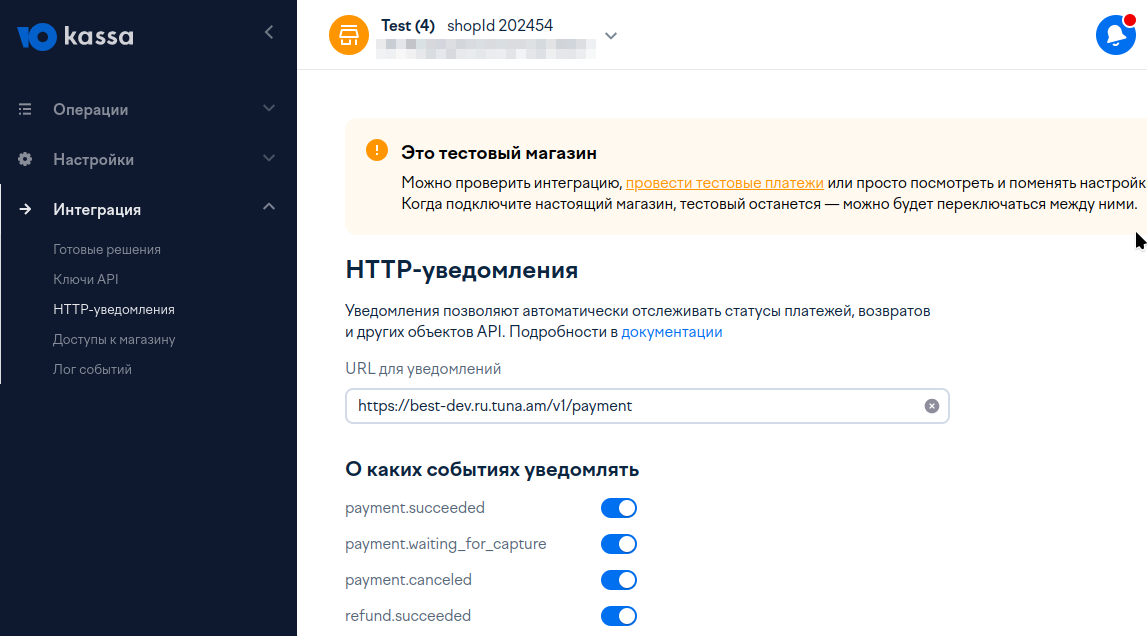Turn off payment.canceled notifications

click(x=618, y=580)
